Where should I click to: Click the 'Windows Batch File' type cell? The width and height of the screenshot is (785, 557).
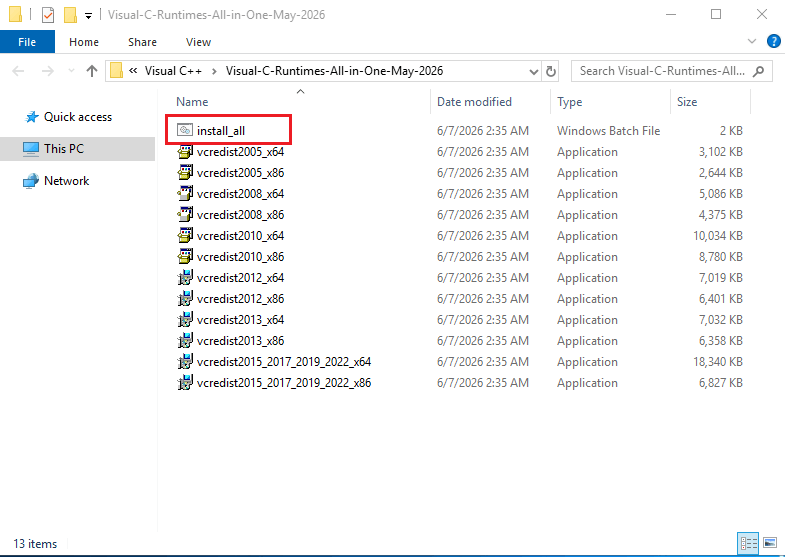pos(608,131)
